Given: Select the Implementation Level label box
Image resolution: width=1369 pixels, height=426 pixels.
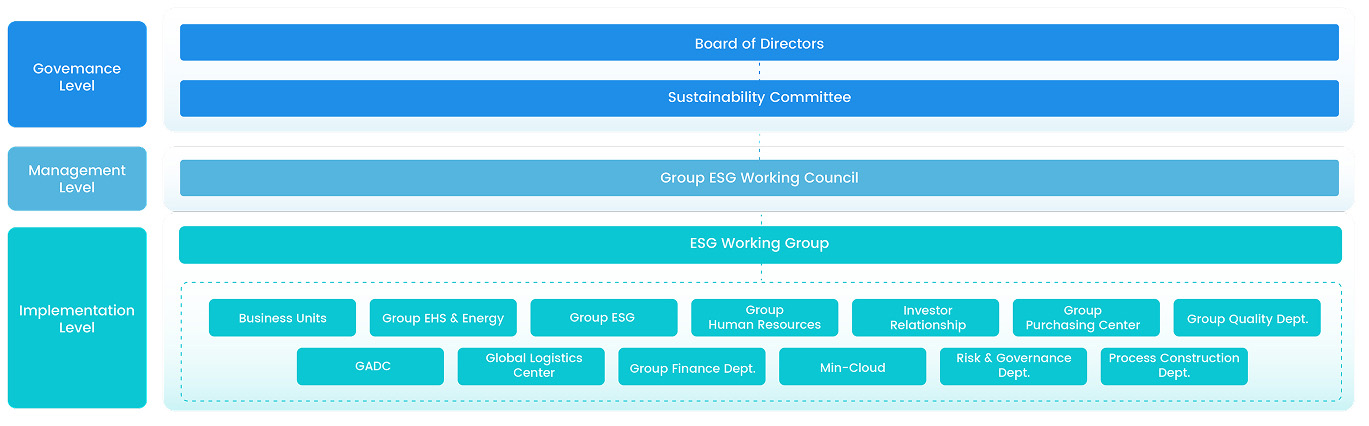Looking at the screenshot, I should (77, 318).
